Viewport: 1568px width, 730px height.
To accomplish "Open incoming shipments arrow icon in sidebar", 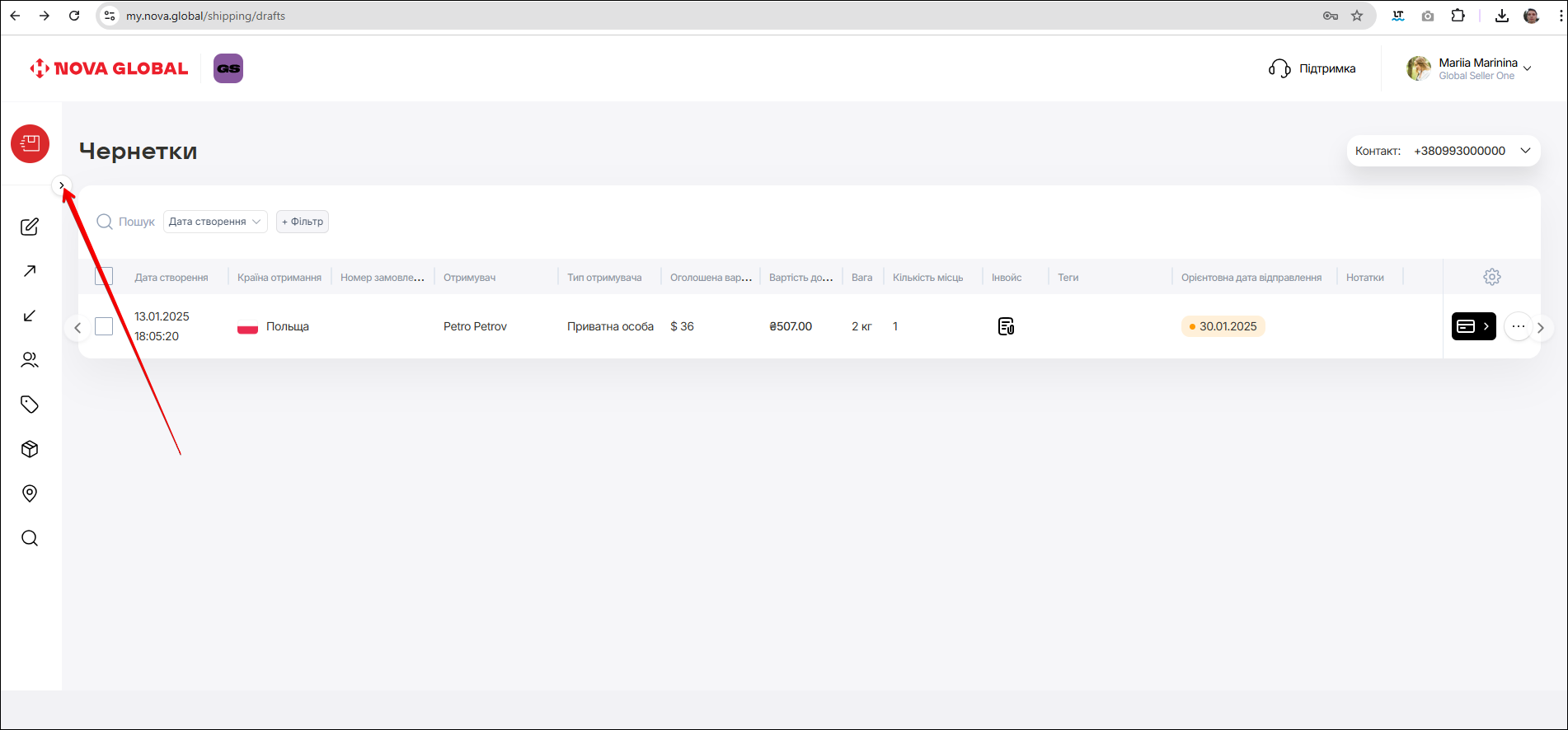I will coord(30,316).
